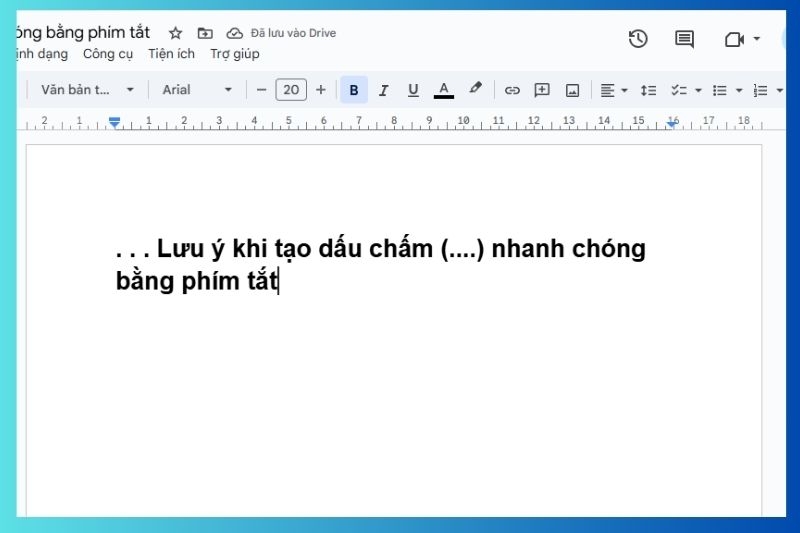
Task: Move document to a folder
Action: 205,33
